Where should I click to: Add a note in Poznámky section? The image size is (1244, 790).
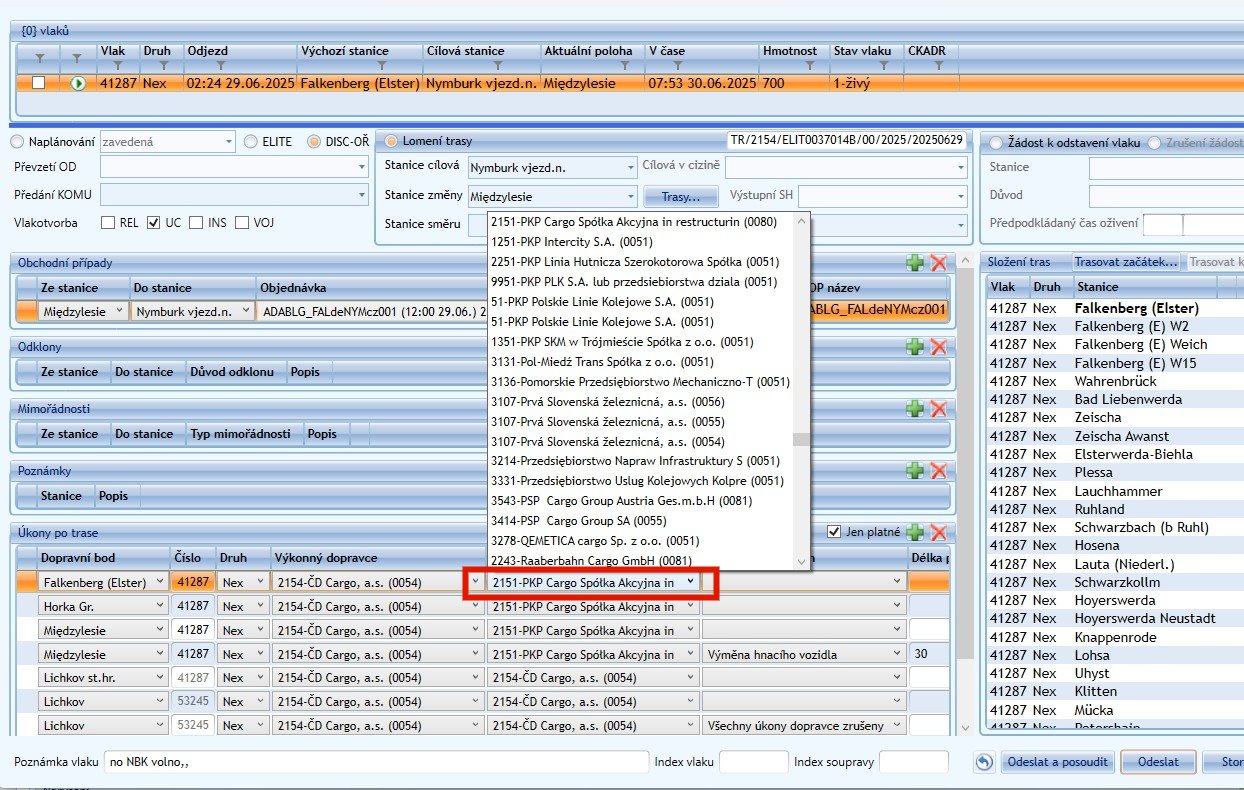[914, 470]
